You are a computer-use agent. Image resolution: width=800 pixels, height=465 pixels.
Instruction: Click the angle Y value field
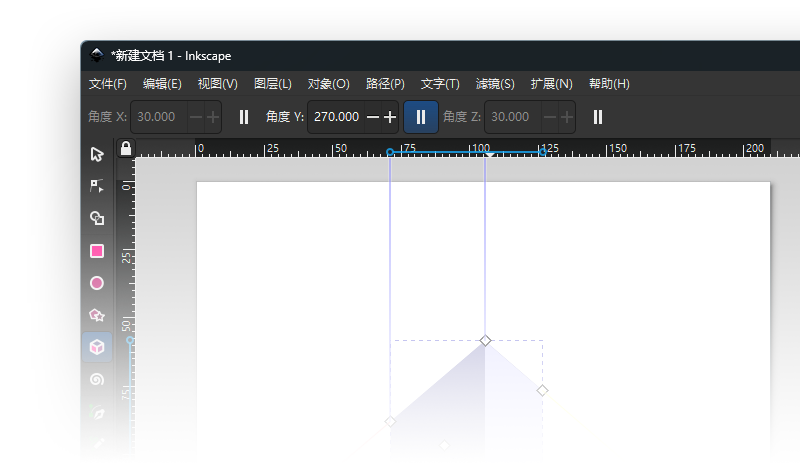336,117
